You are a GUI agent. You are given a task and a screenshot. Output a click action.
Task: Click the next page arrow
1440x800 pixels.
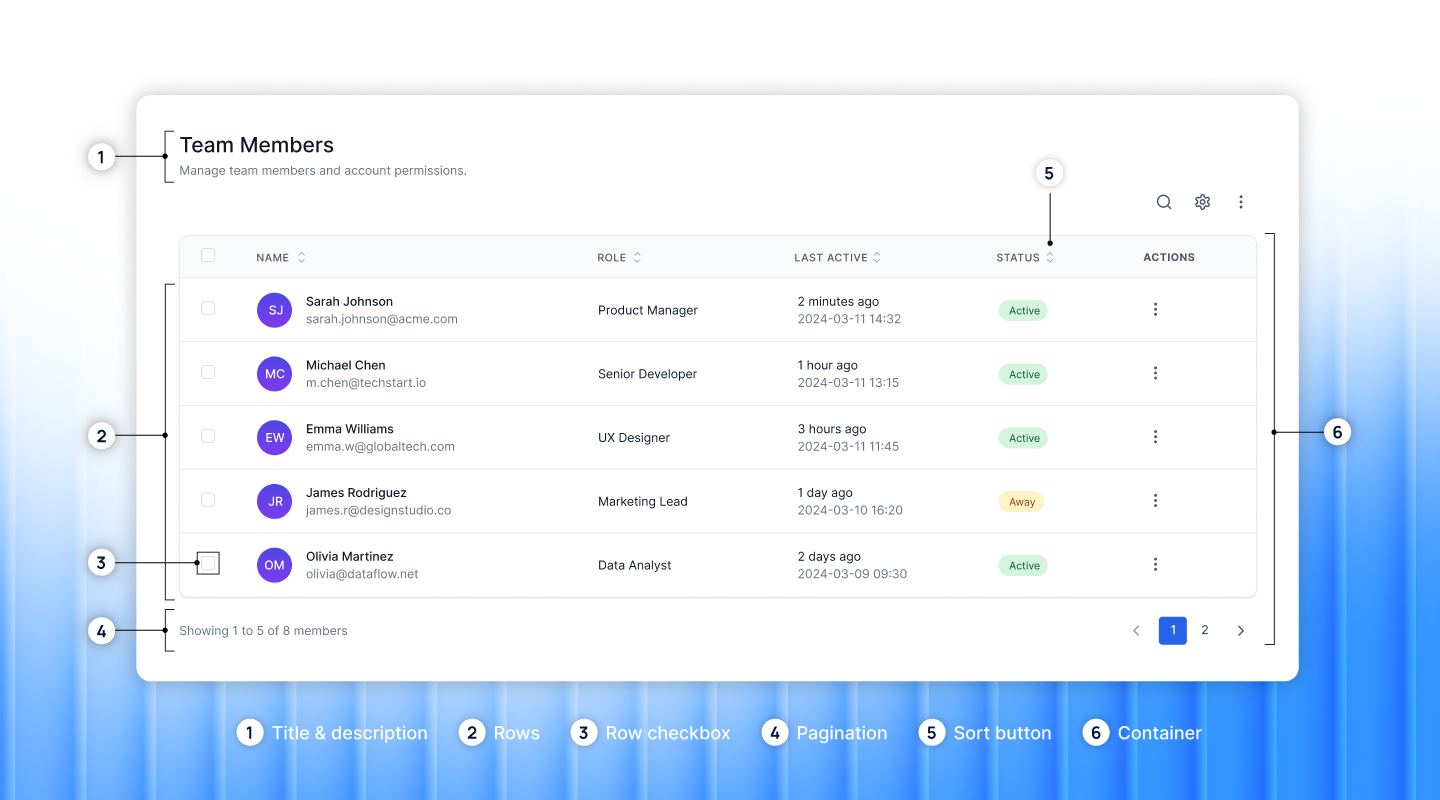click(x=1240, y=630)
